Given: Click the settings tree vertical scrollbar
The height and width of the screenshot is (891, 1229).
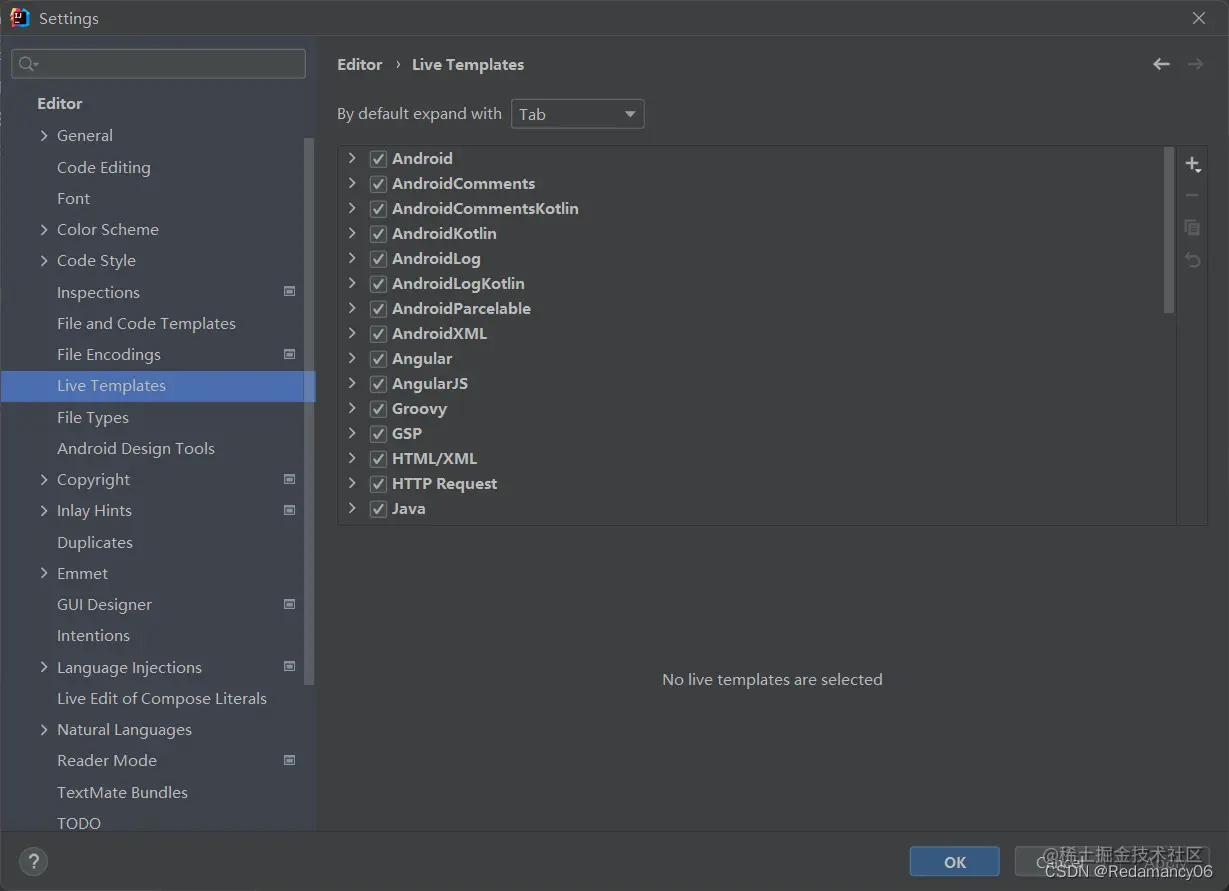Looking at the screenshot, I should point(309,410).
